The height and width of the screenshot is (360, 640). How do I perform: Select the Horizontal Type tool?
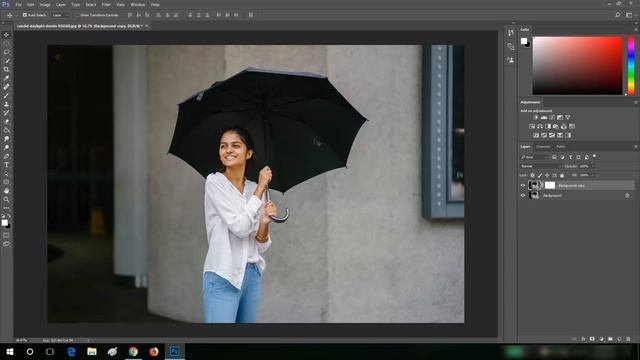pyautogui.click(x=6, y=165)
